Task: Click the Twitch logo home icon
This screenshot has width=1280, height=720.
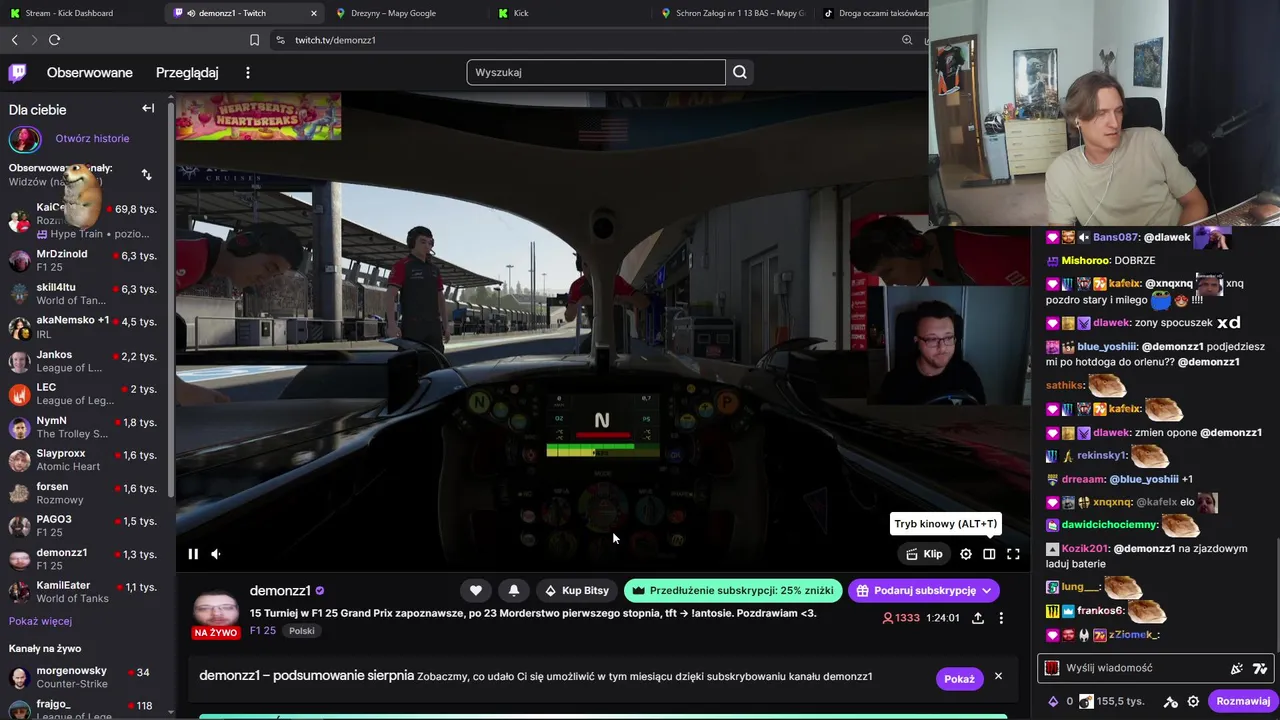Action: pos(17,72)
